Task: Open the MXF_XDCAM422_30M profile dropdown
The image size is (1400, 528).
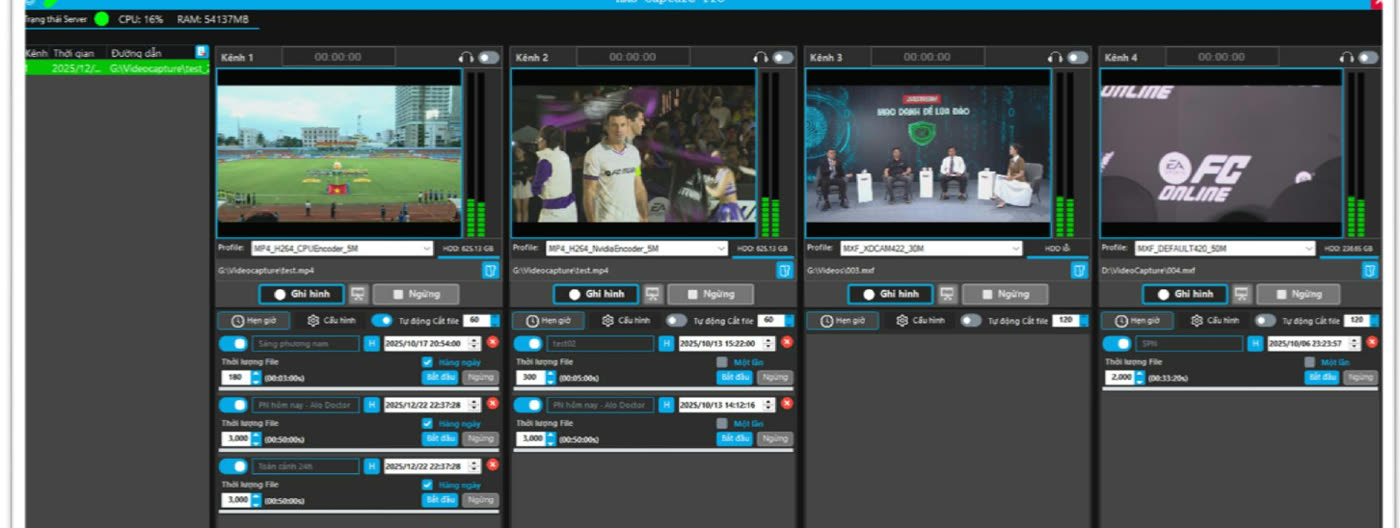Action: 930,248
